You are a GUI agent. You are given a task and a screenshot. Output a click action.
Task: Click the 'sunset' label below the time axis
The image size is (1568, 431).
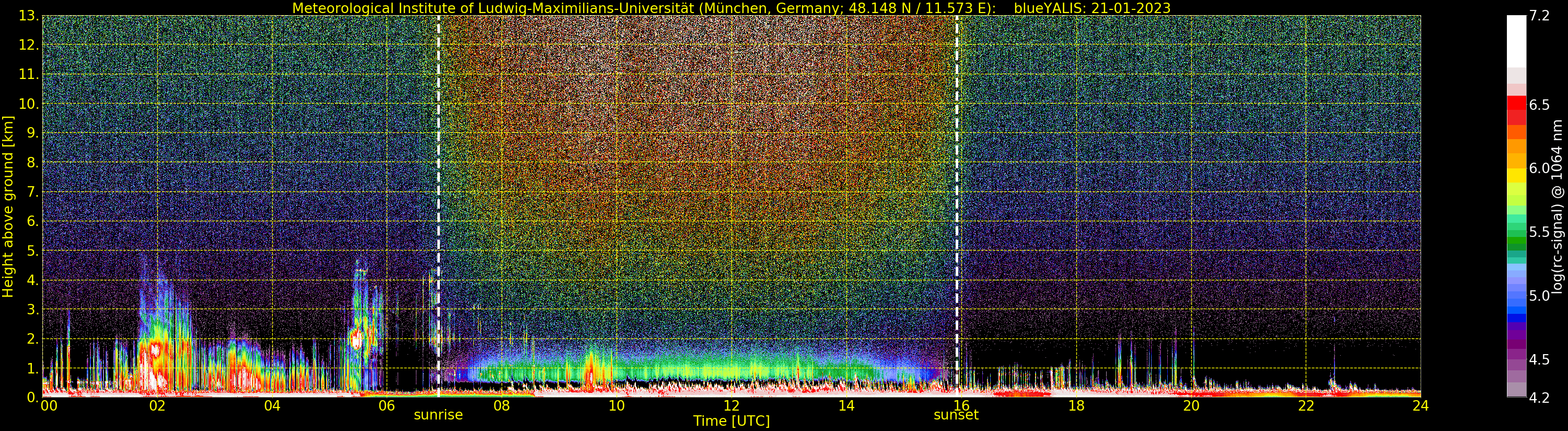pyautogui.click(x=956, y=415)
